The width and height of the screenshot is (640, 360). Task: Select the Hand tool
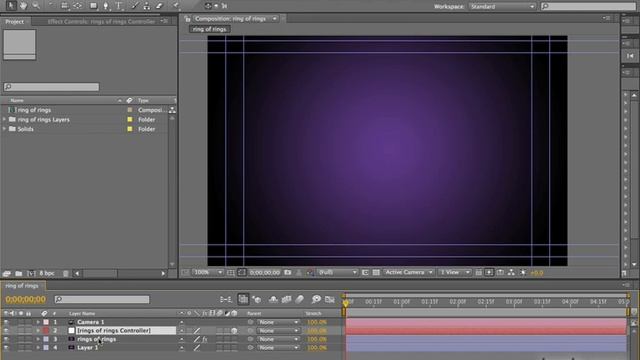24,5
